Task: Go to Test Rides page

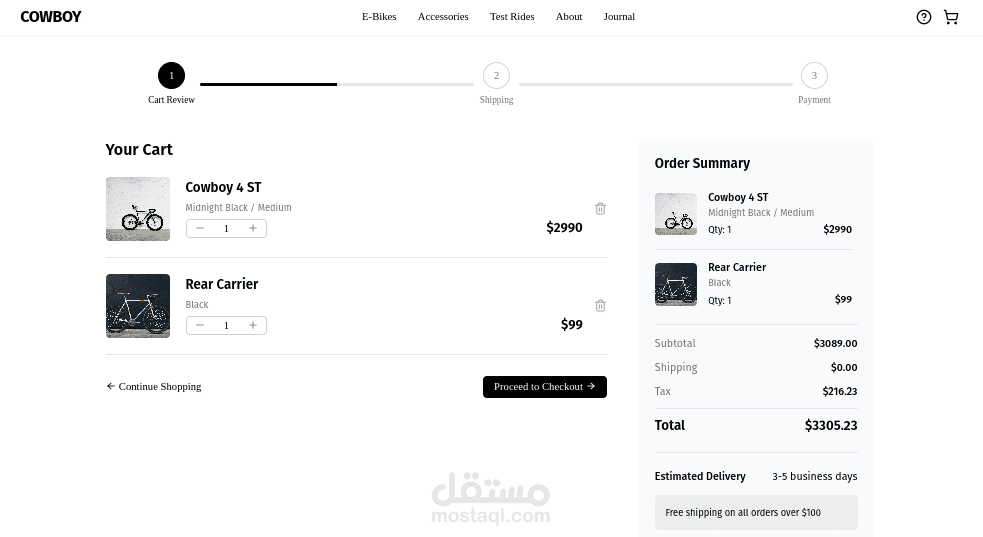Action: tap(512, 17)
